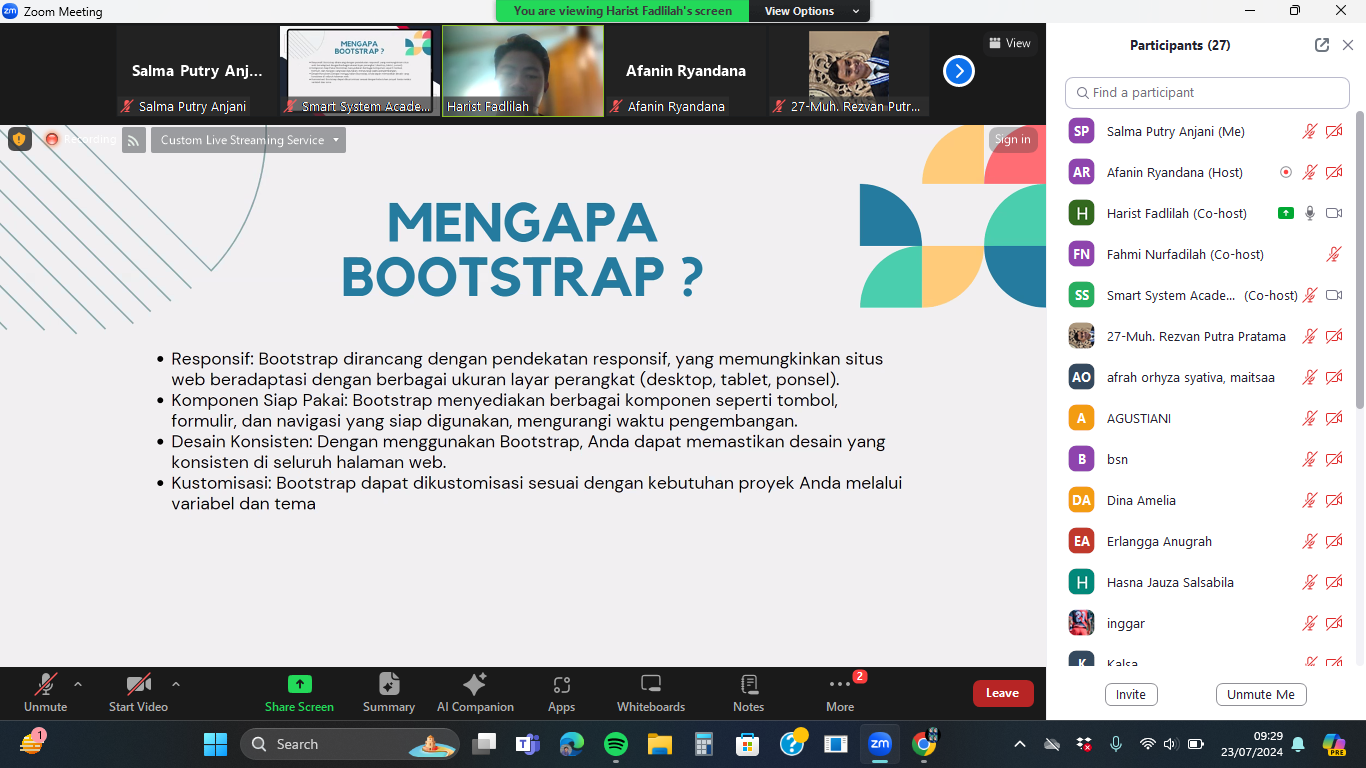
Task: Show hidden icons in system tray
Action: pyautogui.click(x=1020, y=744)
